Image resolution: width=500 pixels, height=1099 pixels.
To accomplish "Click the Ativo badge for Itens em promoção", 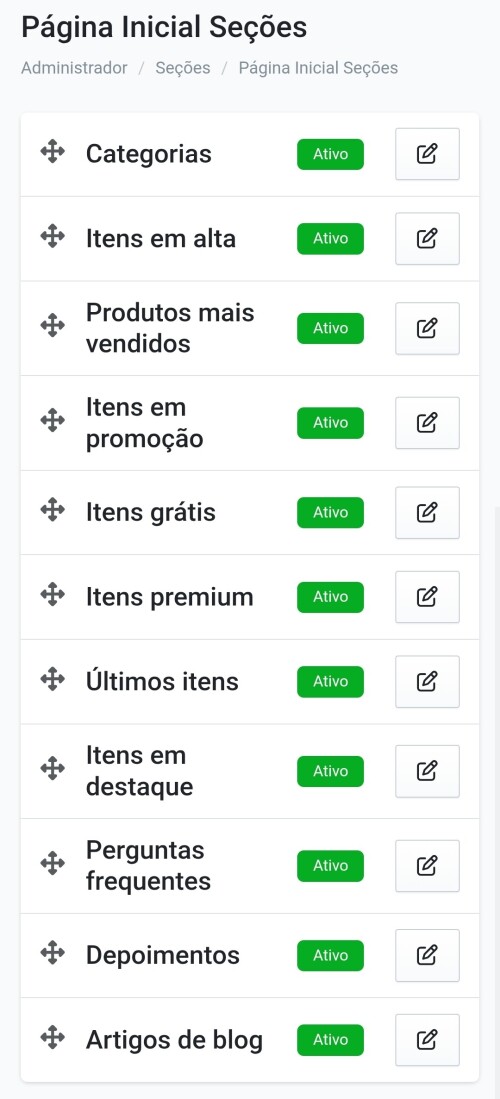I will point(330,423).
